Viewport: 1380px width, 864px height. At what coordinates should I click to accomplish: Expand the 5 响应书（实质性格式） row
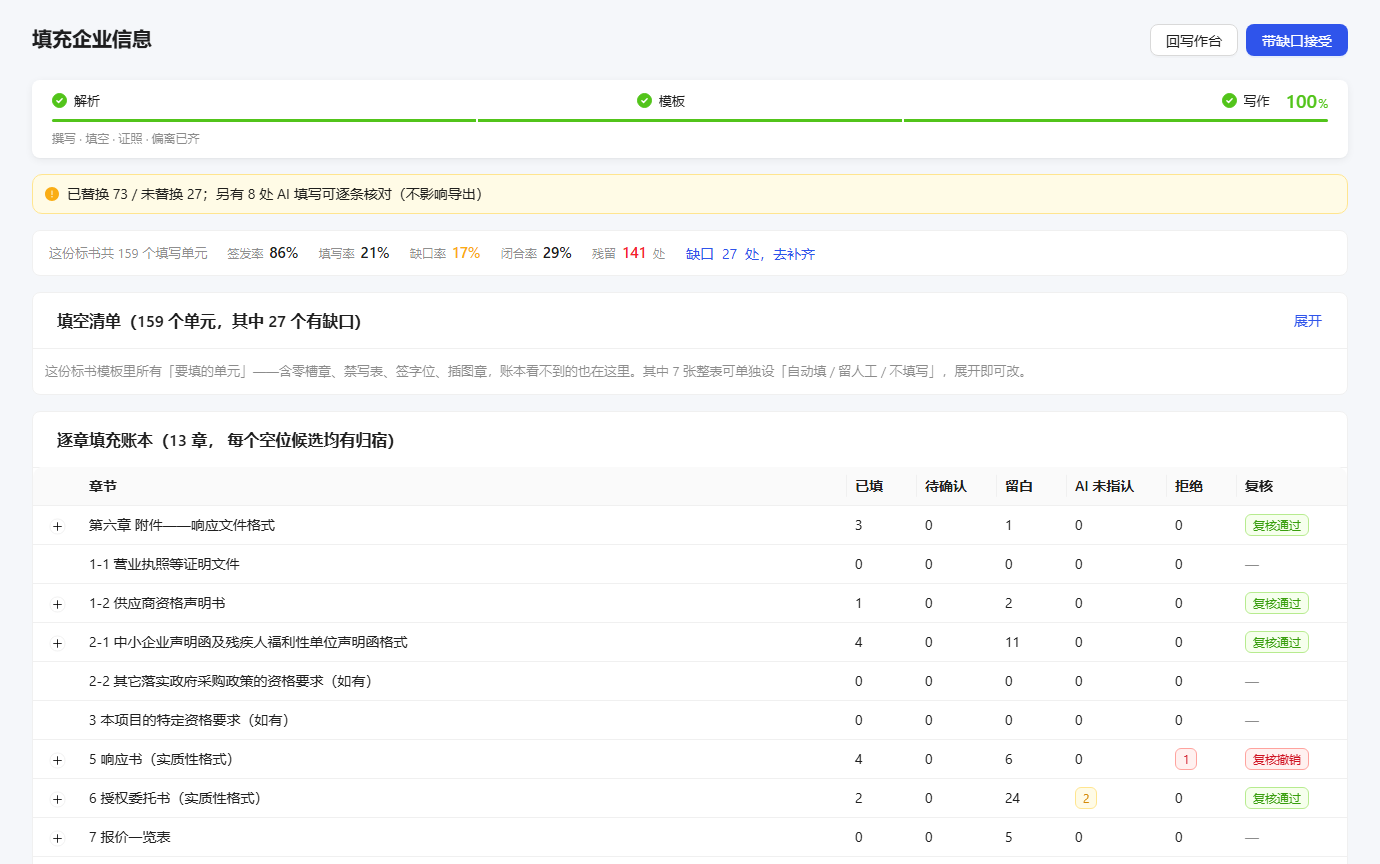[x=57, y=760]
